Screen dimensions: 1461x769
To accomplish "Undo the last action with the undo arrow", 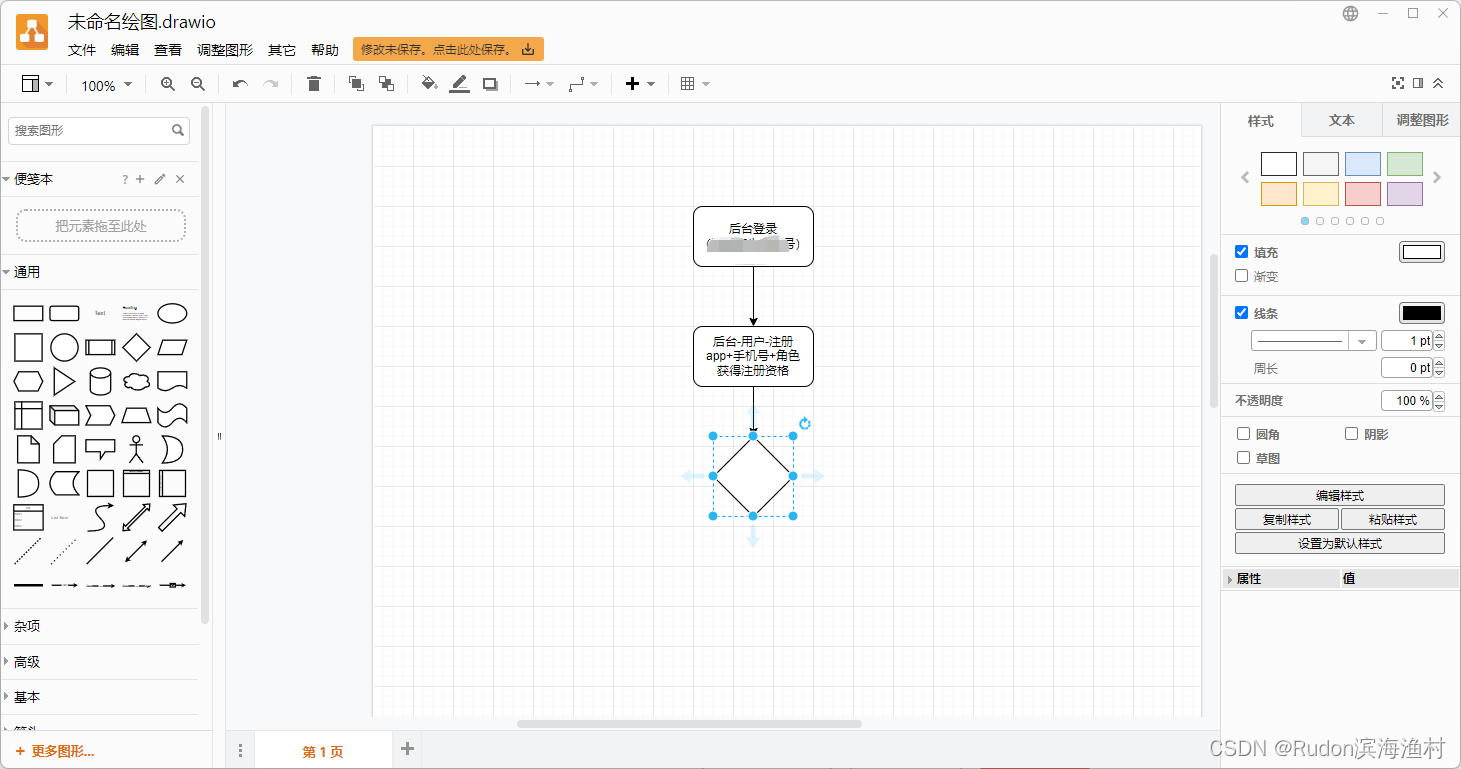I will pyautogui.click(x=240, y=85).
